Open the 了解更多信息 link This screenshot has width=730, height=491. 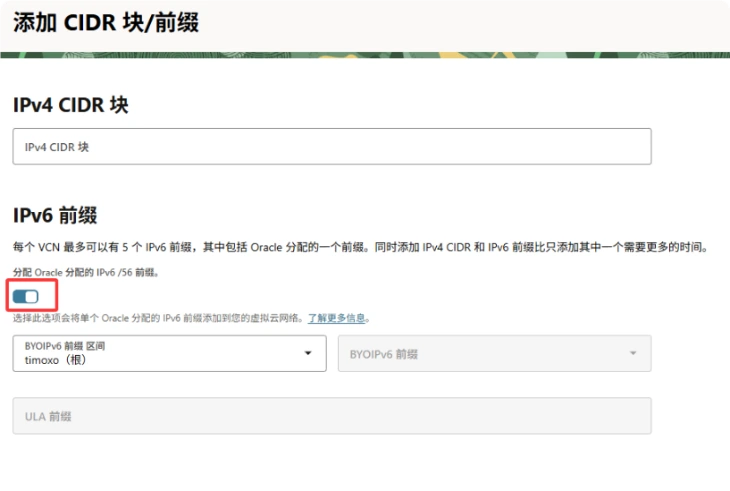coord(337,318)
